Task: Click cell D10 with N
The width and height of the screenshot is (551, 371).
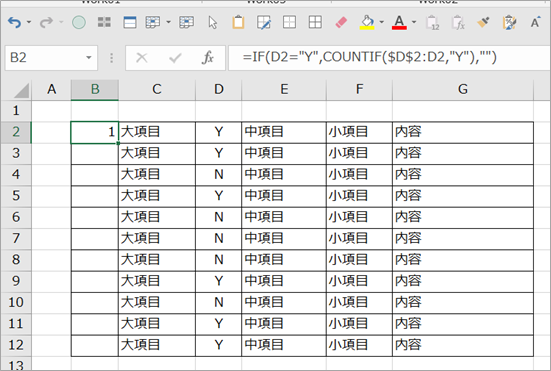Action: 219,303
